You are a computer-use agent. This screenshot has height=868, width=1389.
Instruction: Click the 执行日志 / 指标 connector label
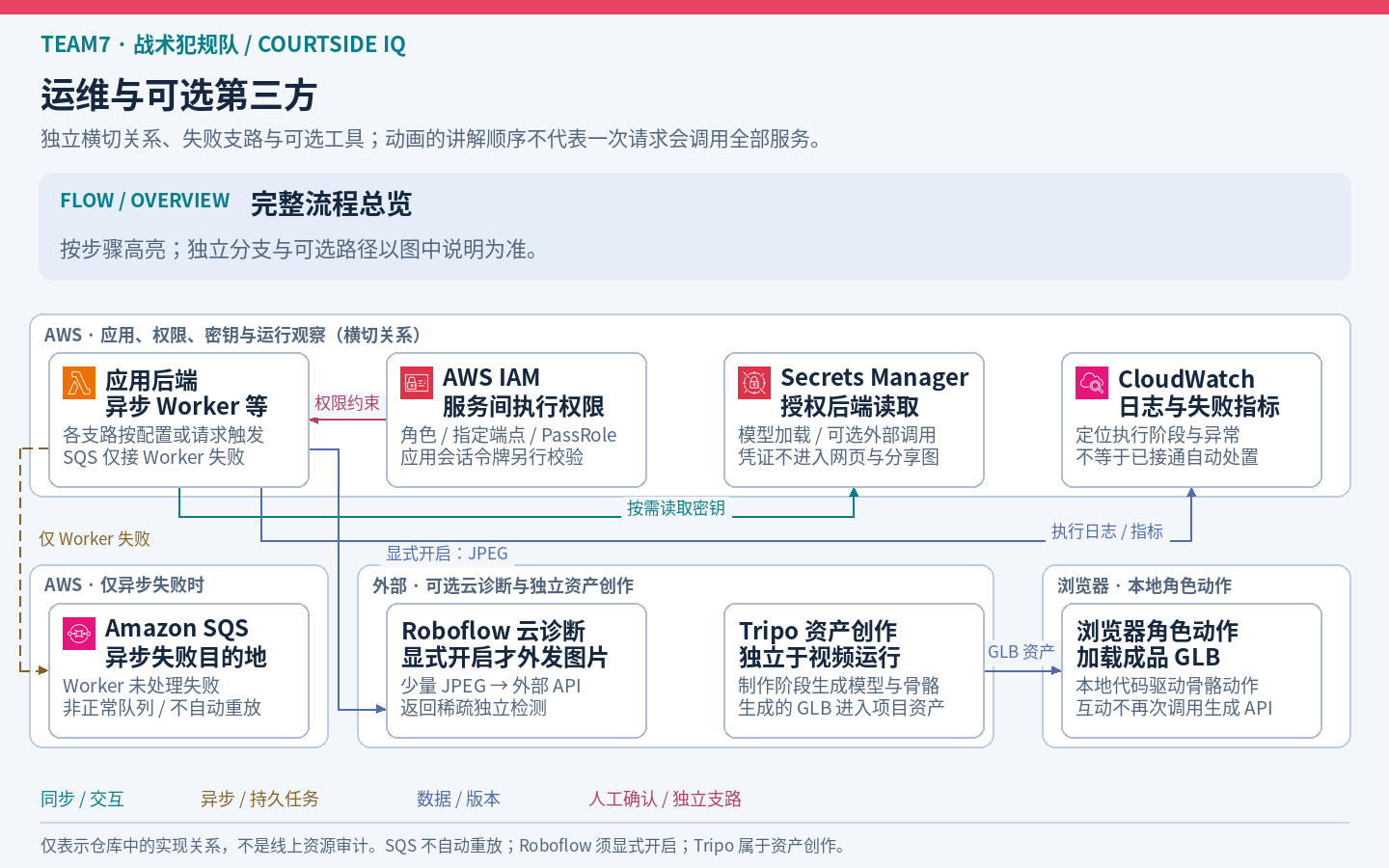[x=1107, y=531]
